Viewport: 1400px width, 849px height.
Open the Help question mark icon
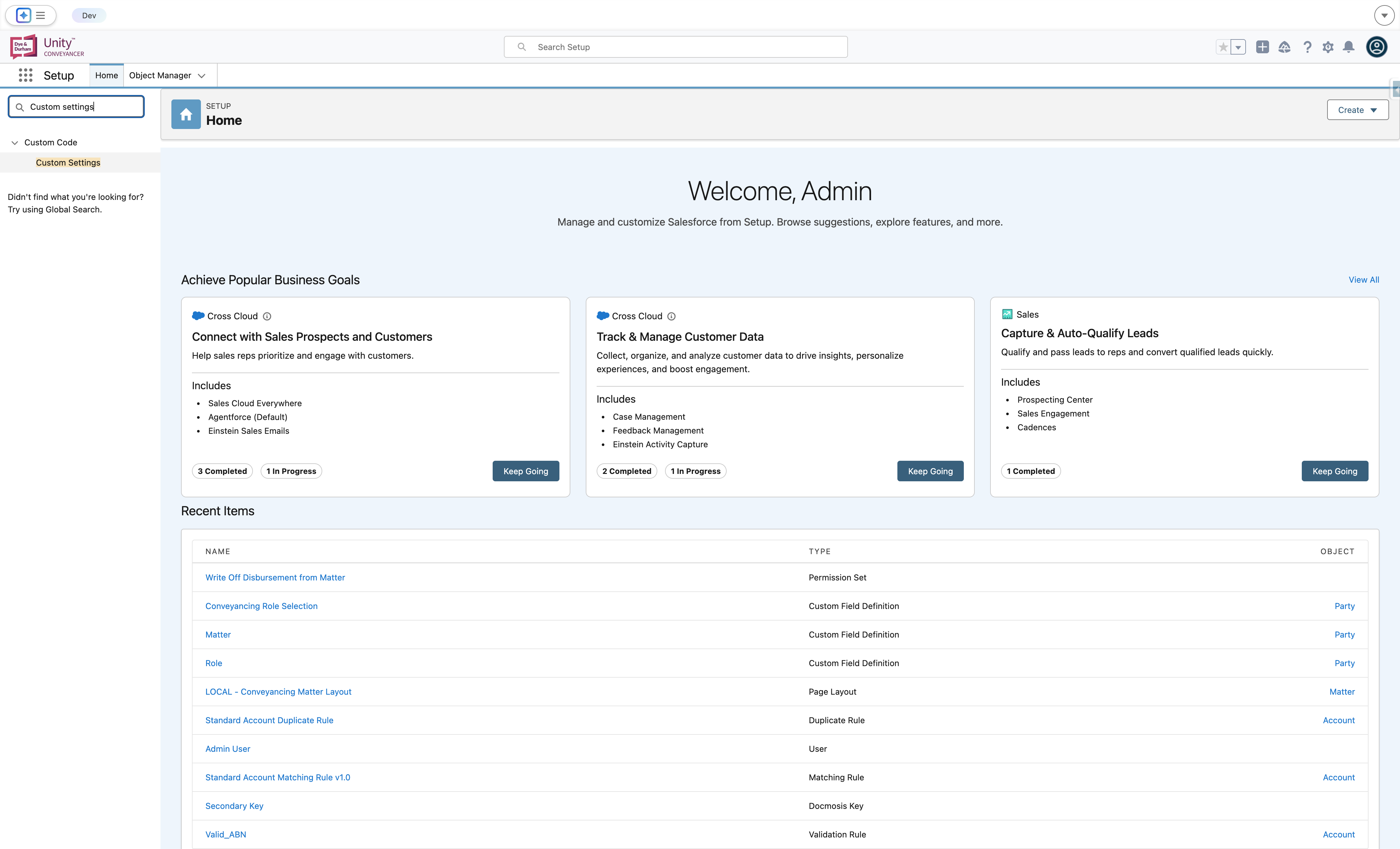click(1307, 47)
